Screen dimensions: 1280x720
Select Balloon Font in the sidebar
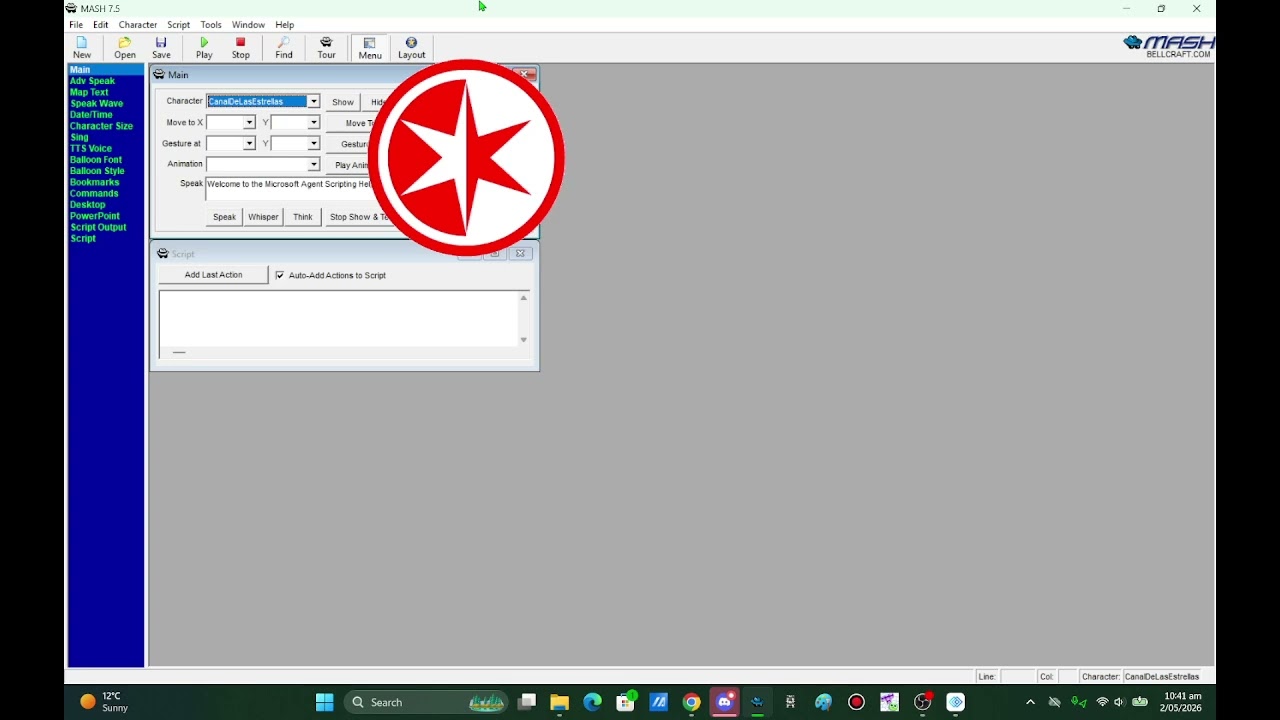(96, 160)
